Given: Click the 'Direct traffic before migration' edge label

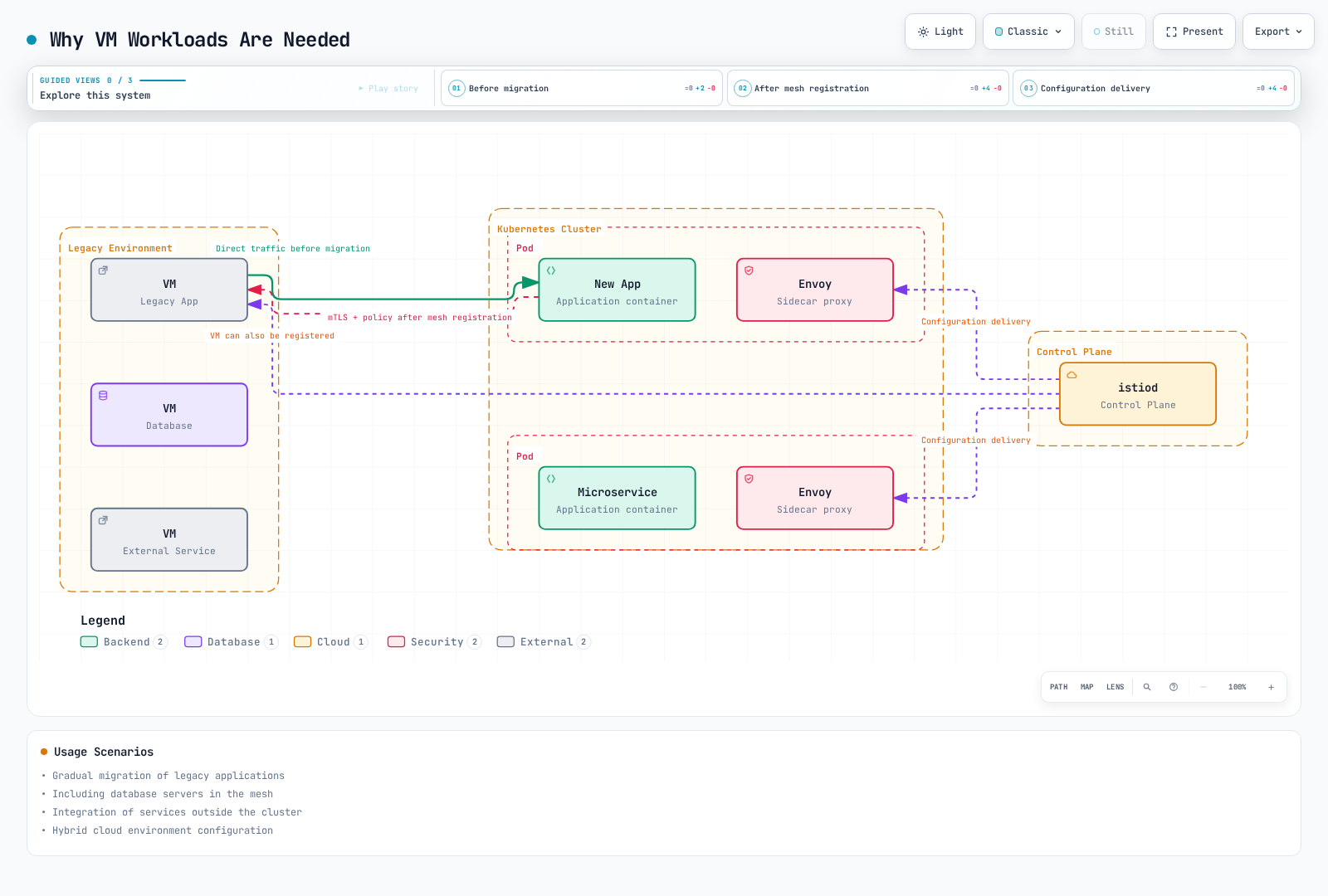Looking at the screenshot, I should point(293,249).
